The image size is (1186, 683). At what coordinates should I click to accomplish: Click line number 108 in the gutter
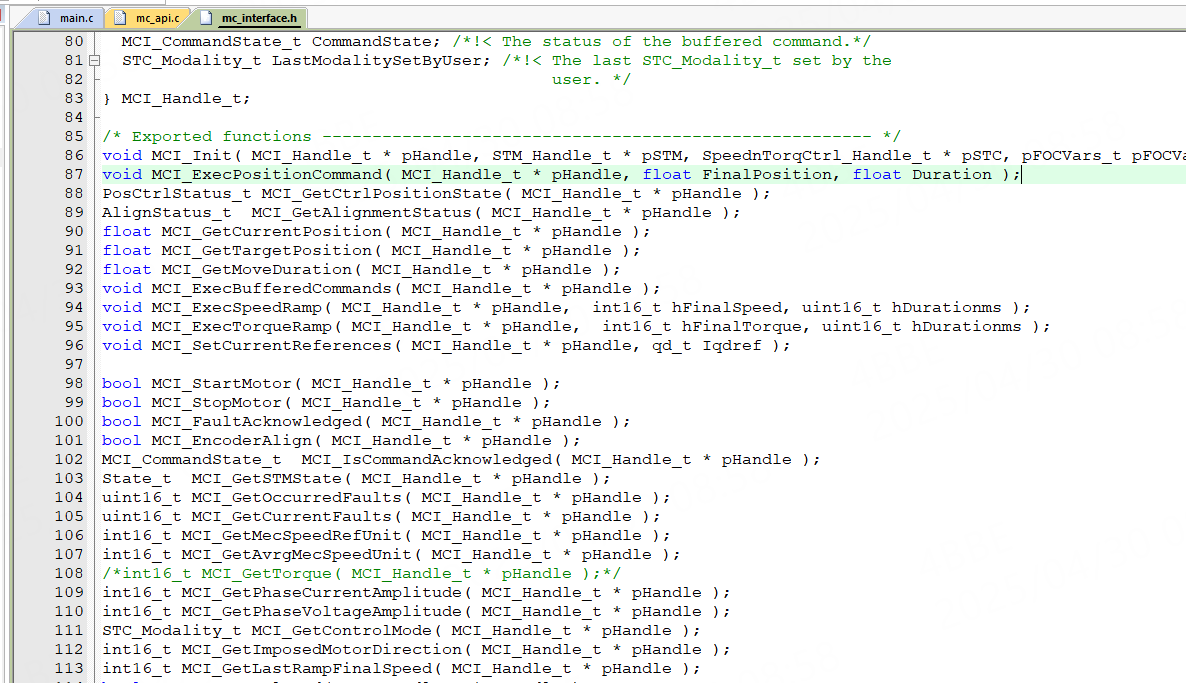click(x=69, y=573)
